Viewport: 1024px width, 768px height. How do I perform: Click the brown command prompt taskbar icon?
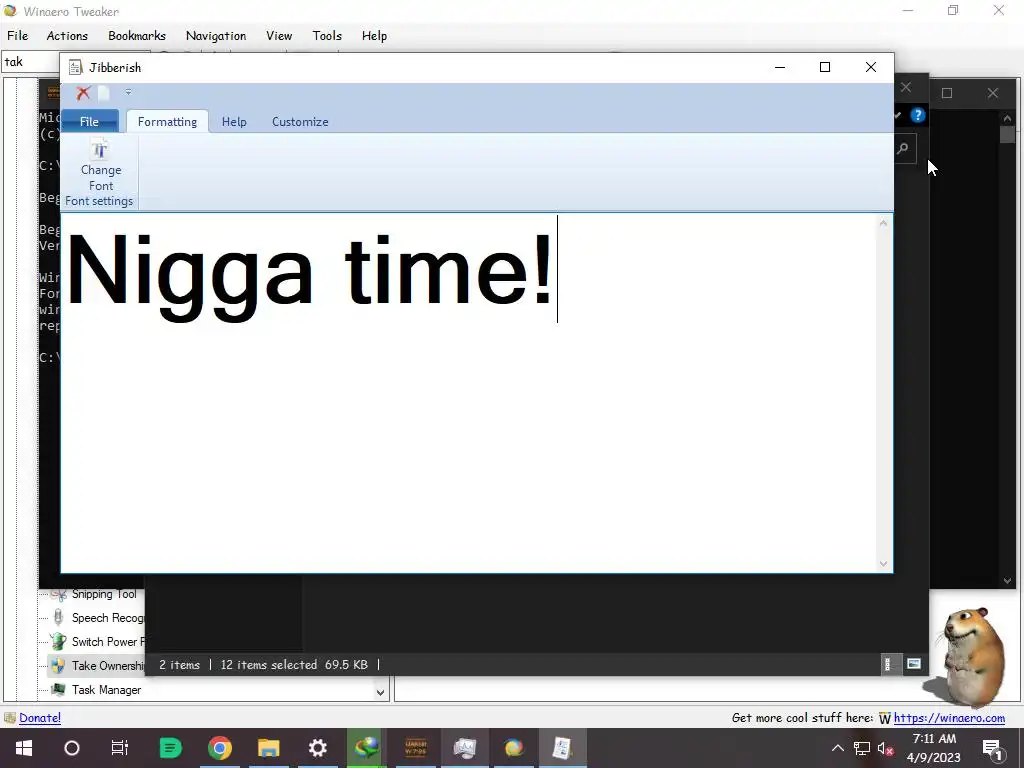(416, 748)
